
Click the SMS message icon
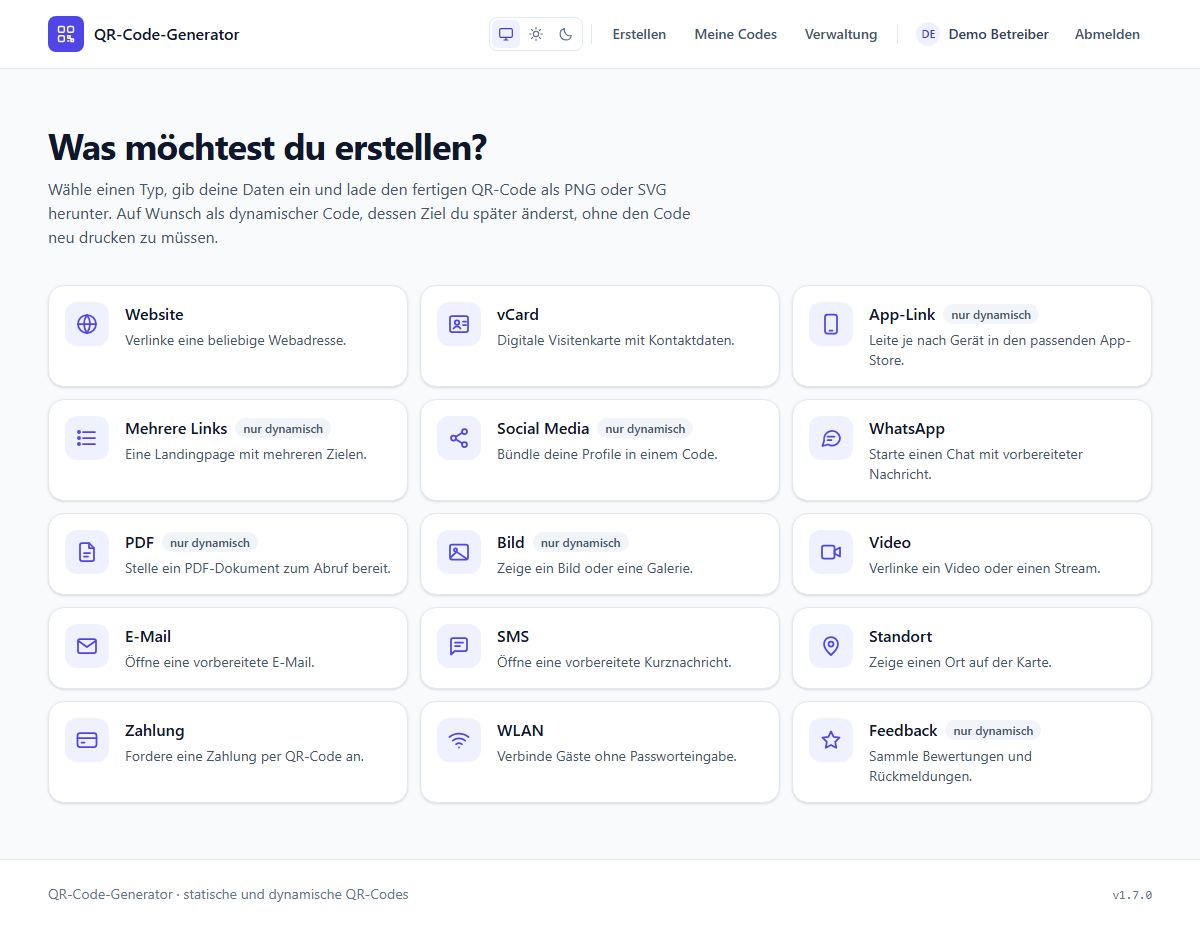[x=459, y=646]
